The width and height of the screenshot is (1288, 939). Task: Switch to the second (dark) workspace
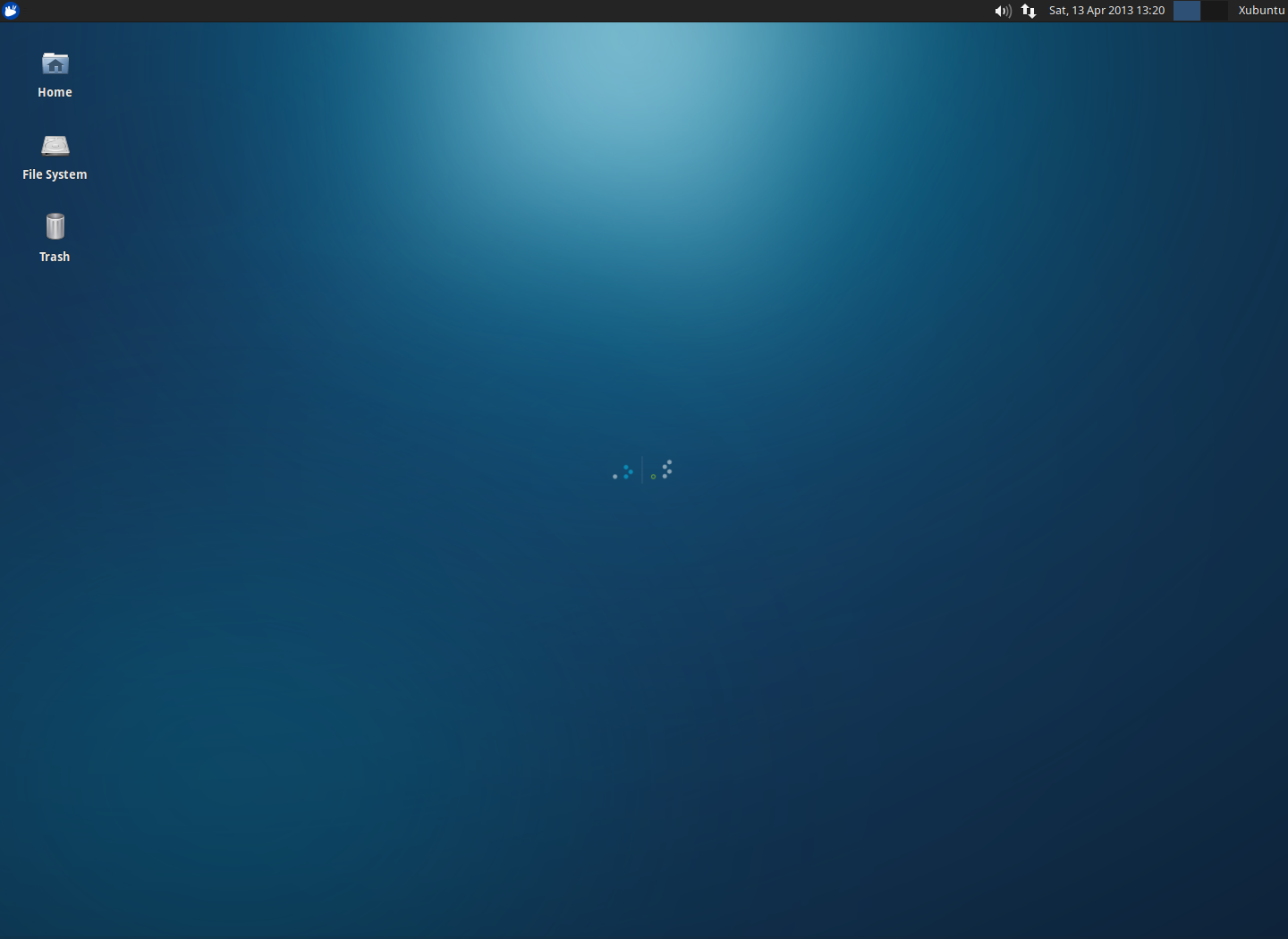click(x=1214, y=11)
